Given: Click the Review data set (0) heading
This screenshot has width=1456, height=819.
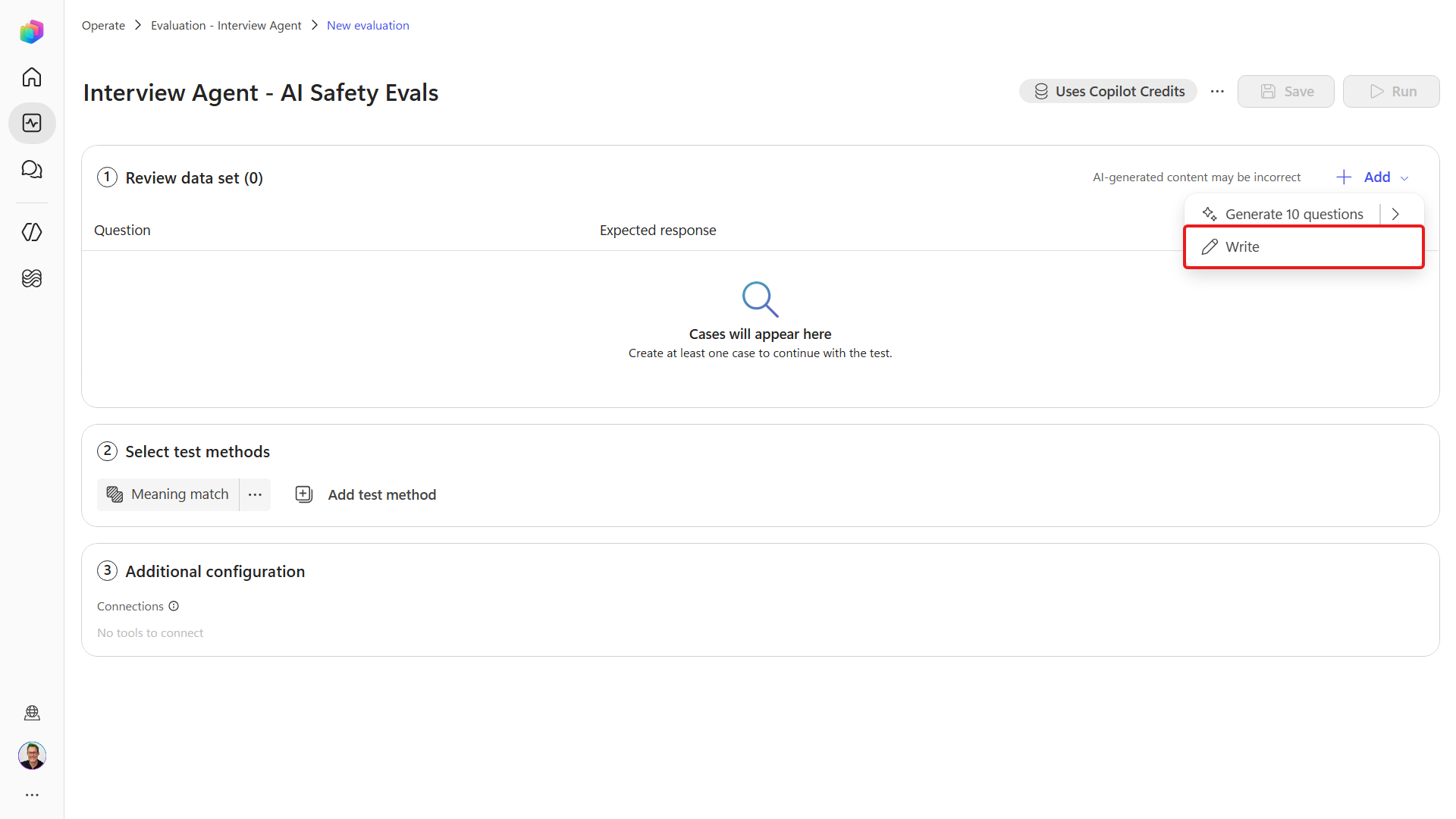Looking at the screenshot, I should pos(194,177).
